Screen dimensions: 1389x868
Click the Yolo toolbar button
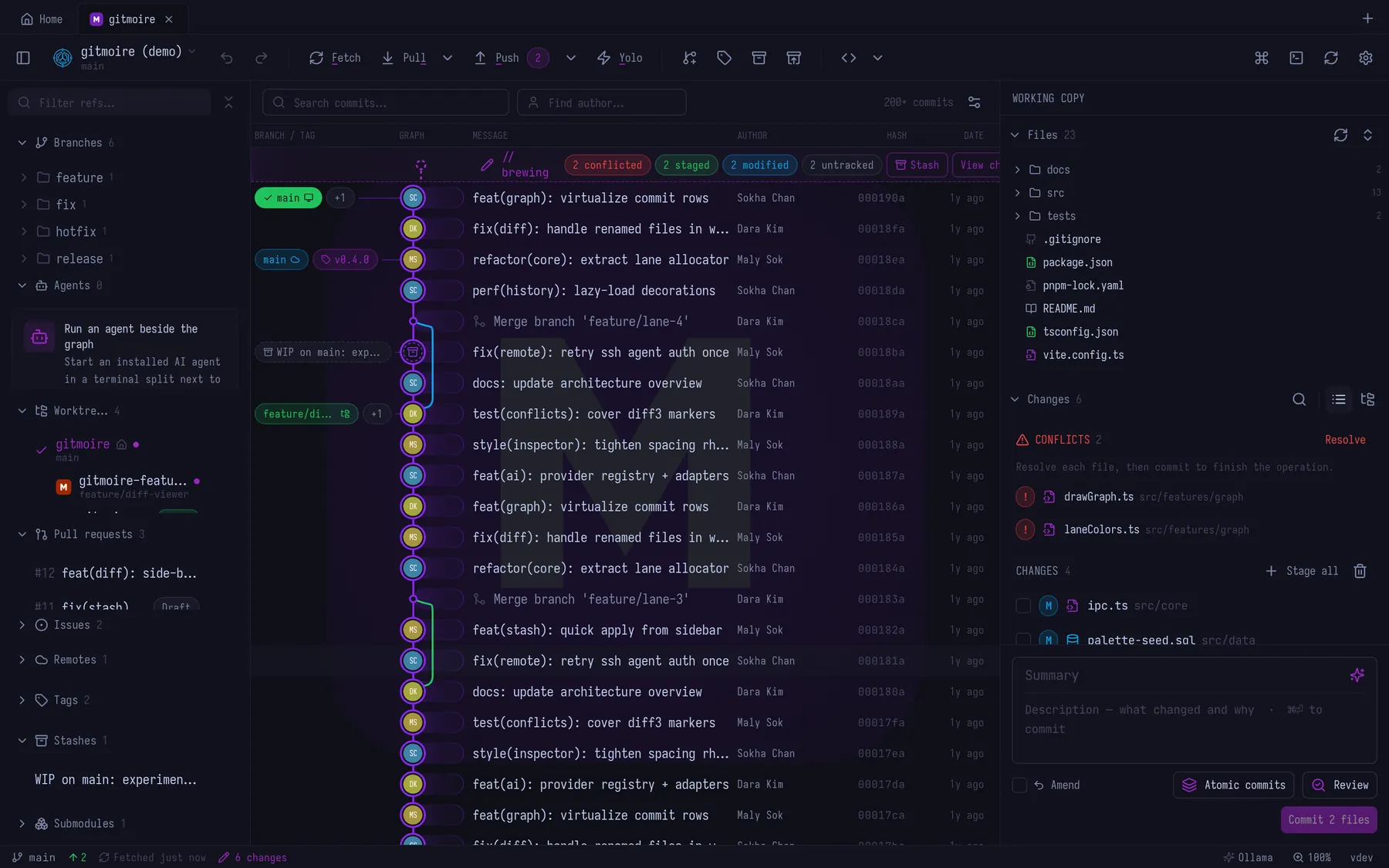click(620, 58)
